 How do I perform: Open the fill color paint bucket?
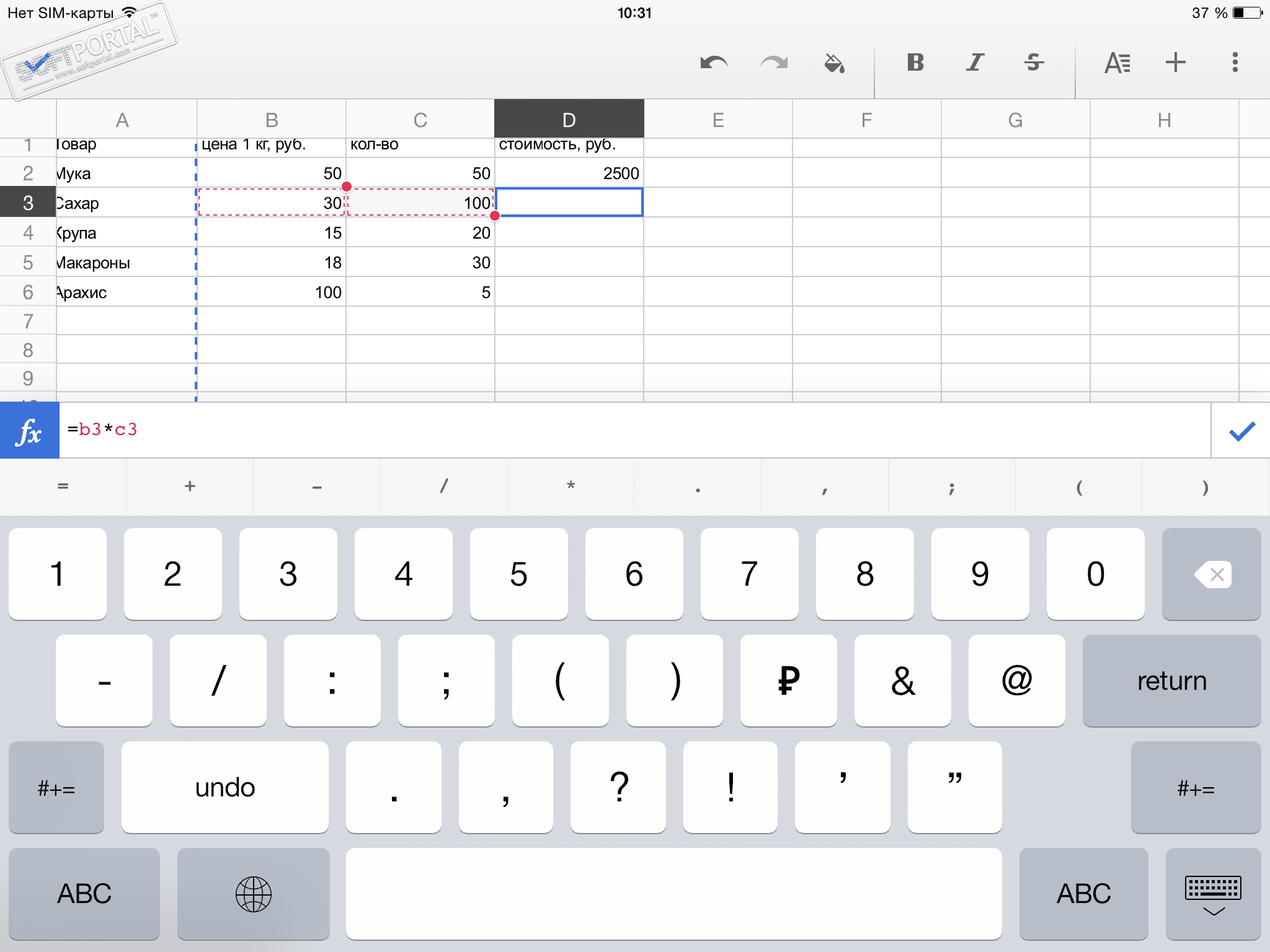tap(834, 63)
